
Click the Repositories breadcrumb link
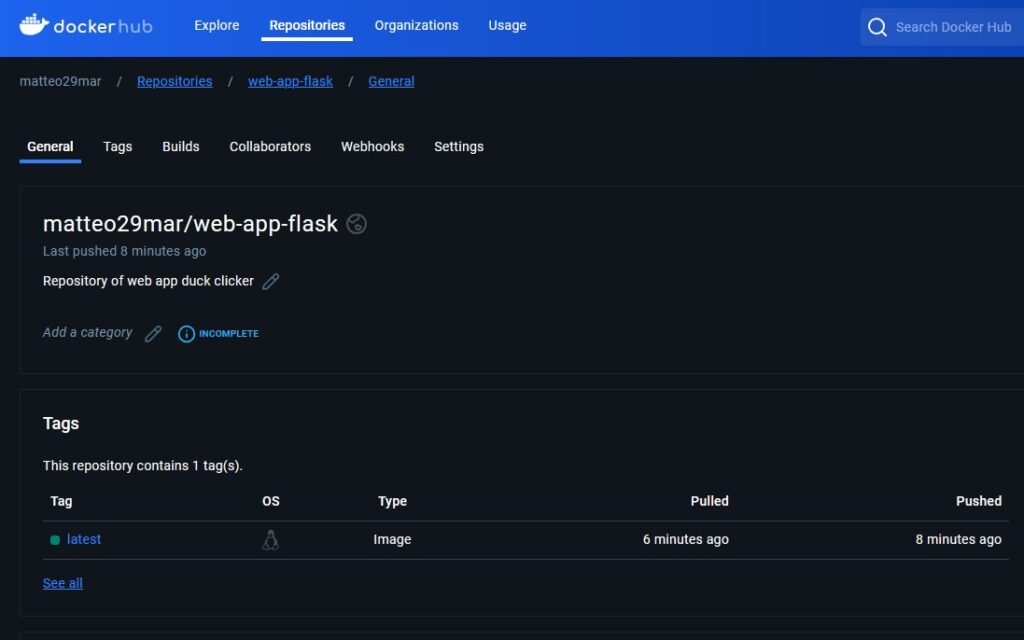pyautogui.click(x=174, y=82)
